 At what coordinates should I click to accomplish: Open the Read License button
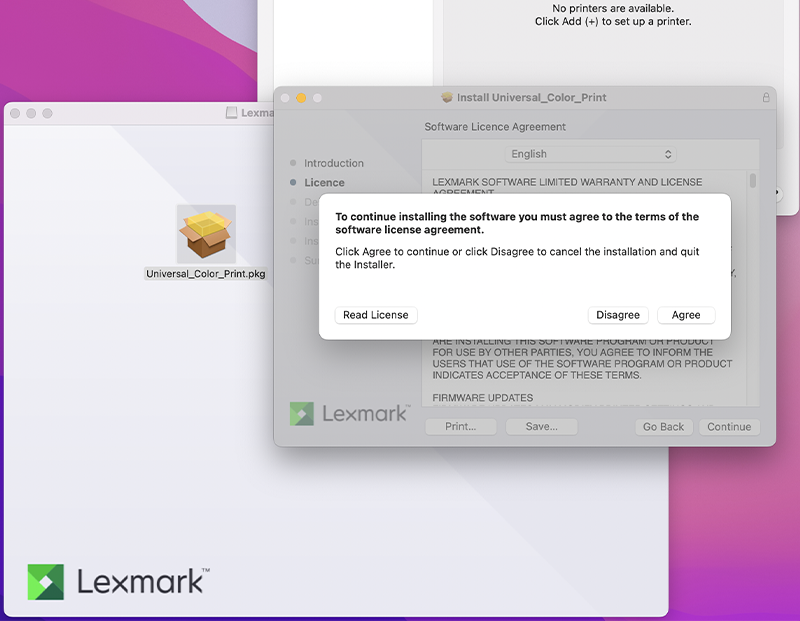[376, 315]
